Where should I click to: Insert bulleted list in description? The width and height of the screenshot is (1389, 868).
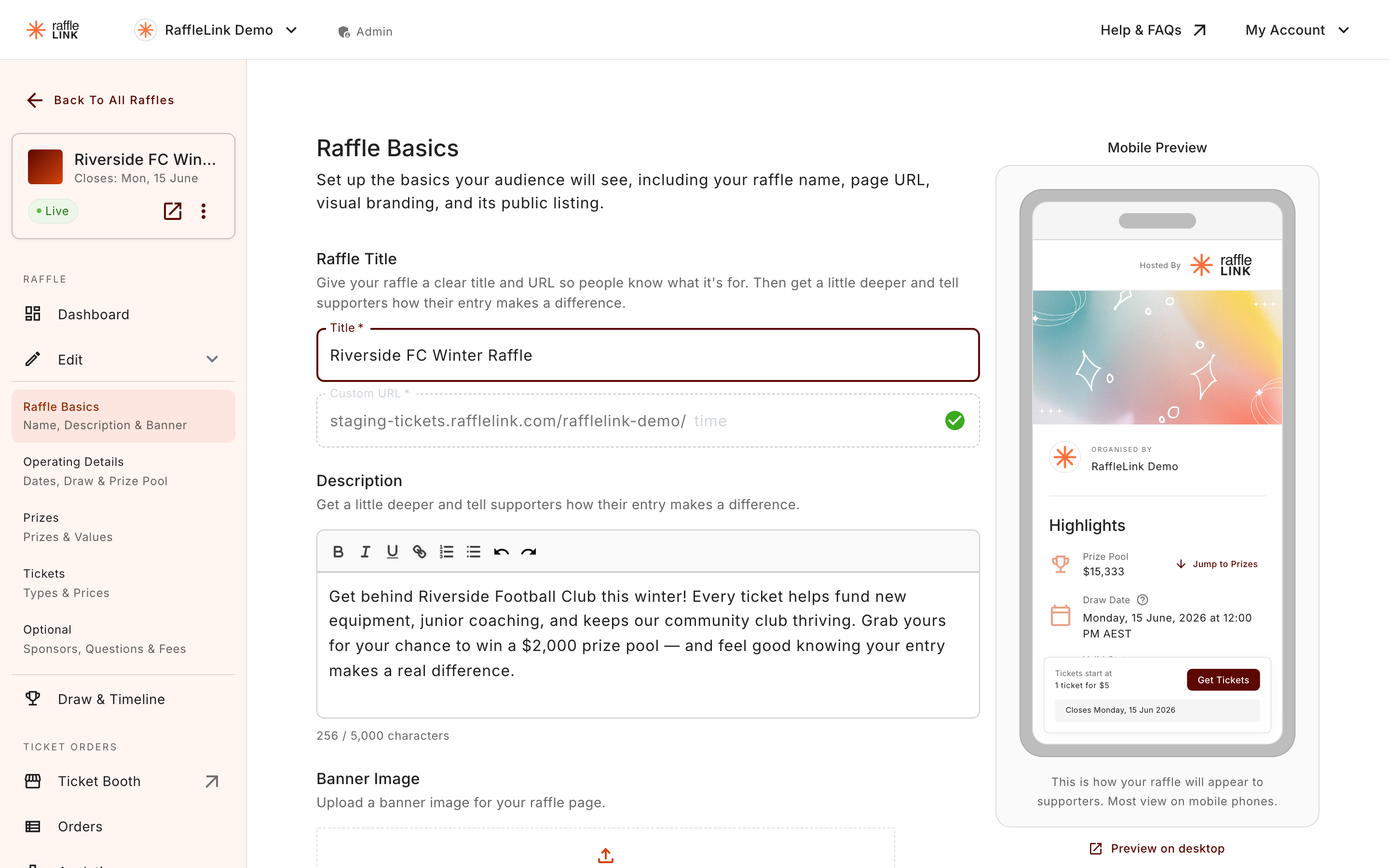click(x=474, y=552)
